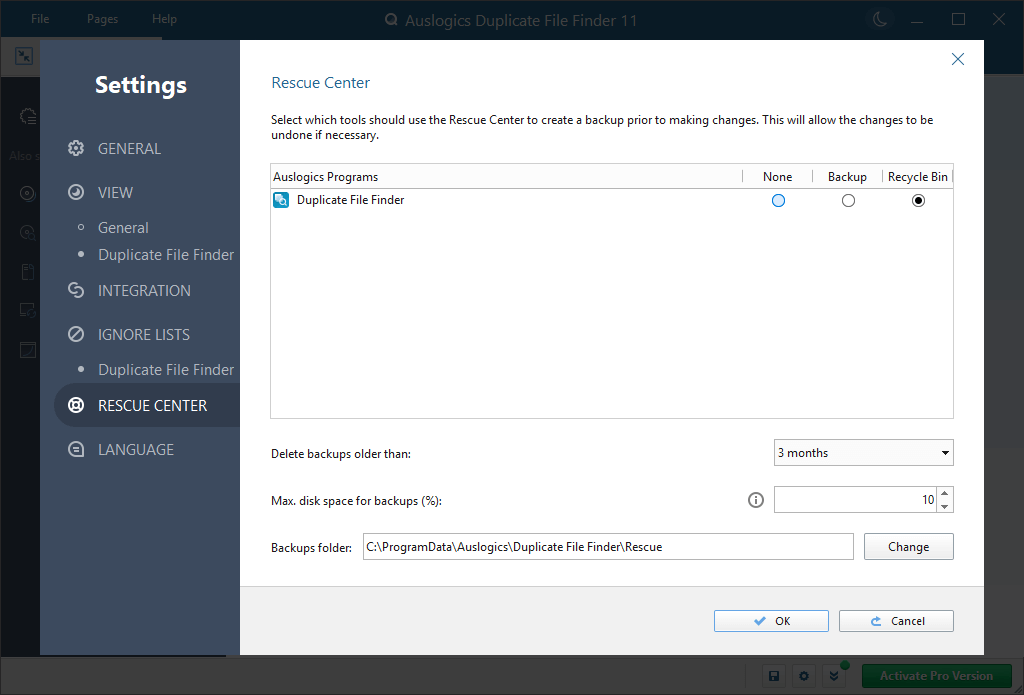The height and width of the screenshot is (695, 1024).
Task: Open the Delete backups older than dropdown
Action: point(863,453)
